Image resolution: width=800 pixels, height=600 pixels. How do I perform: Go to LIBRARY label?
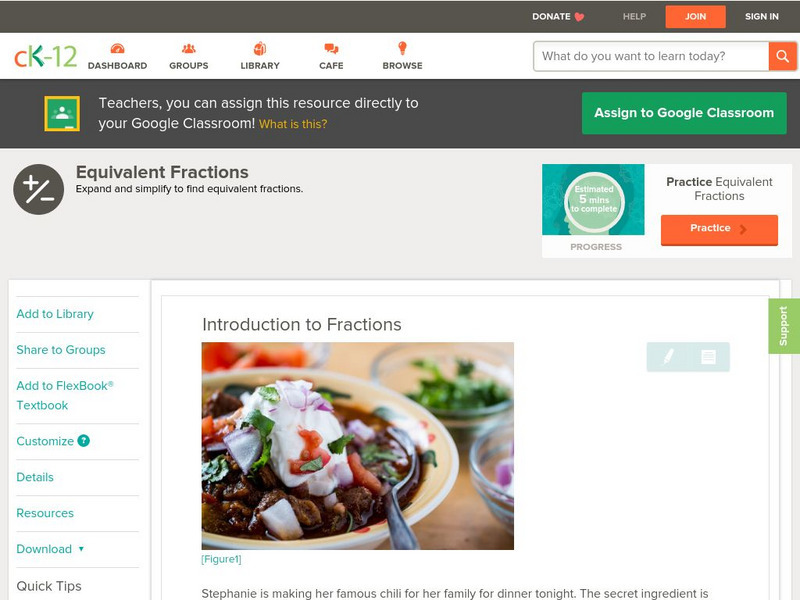[260, 66]
